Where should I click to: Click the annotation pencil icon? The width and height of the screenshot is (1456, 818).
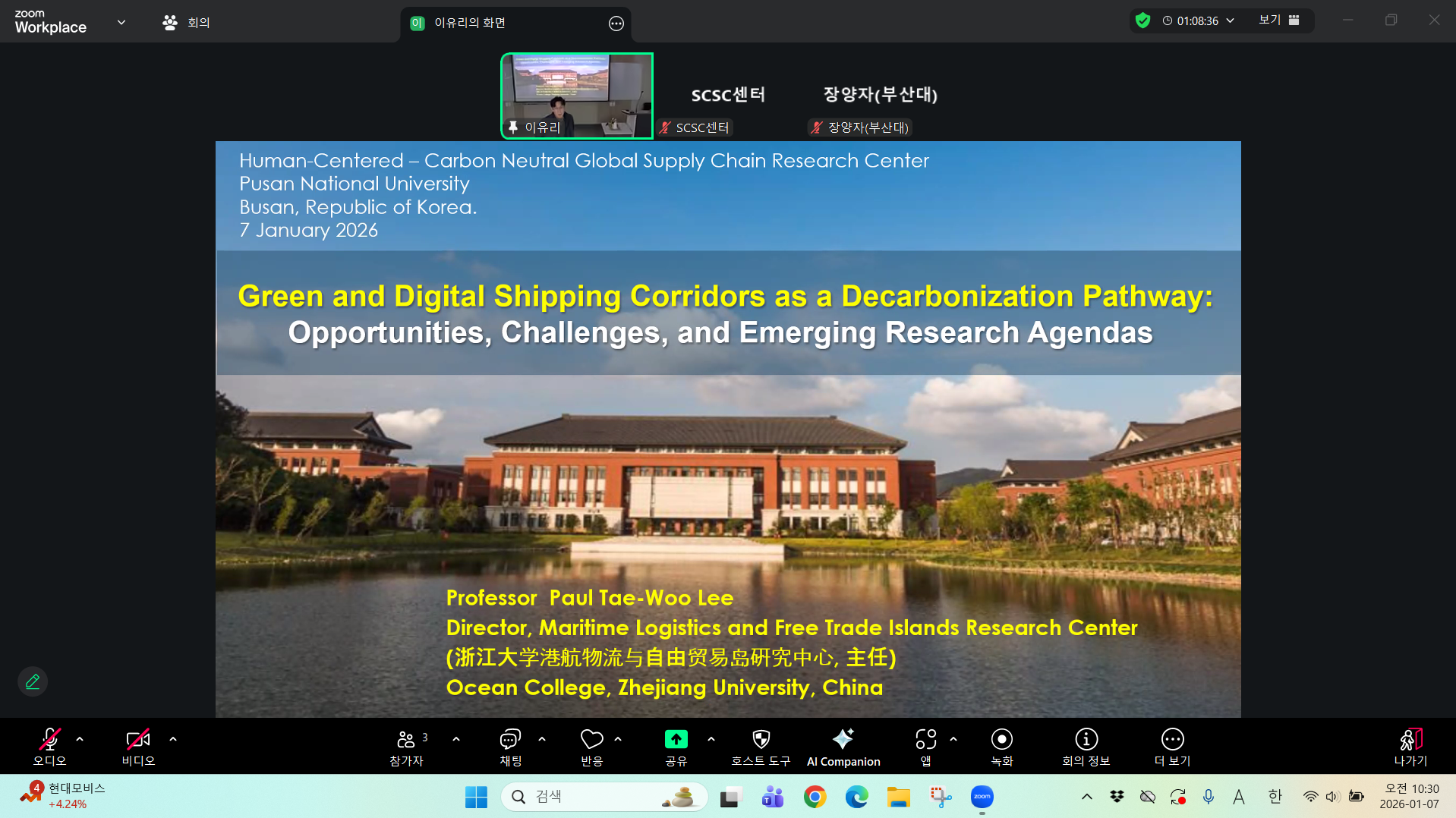pos(33,681)
